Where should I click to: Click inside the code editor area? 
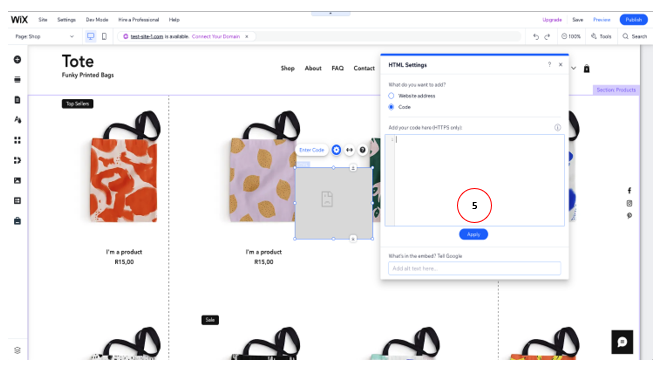(x=475, y=180)
